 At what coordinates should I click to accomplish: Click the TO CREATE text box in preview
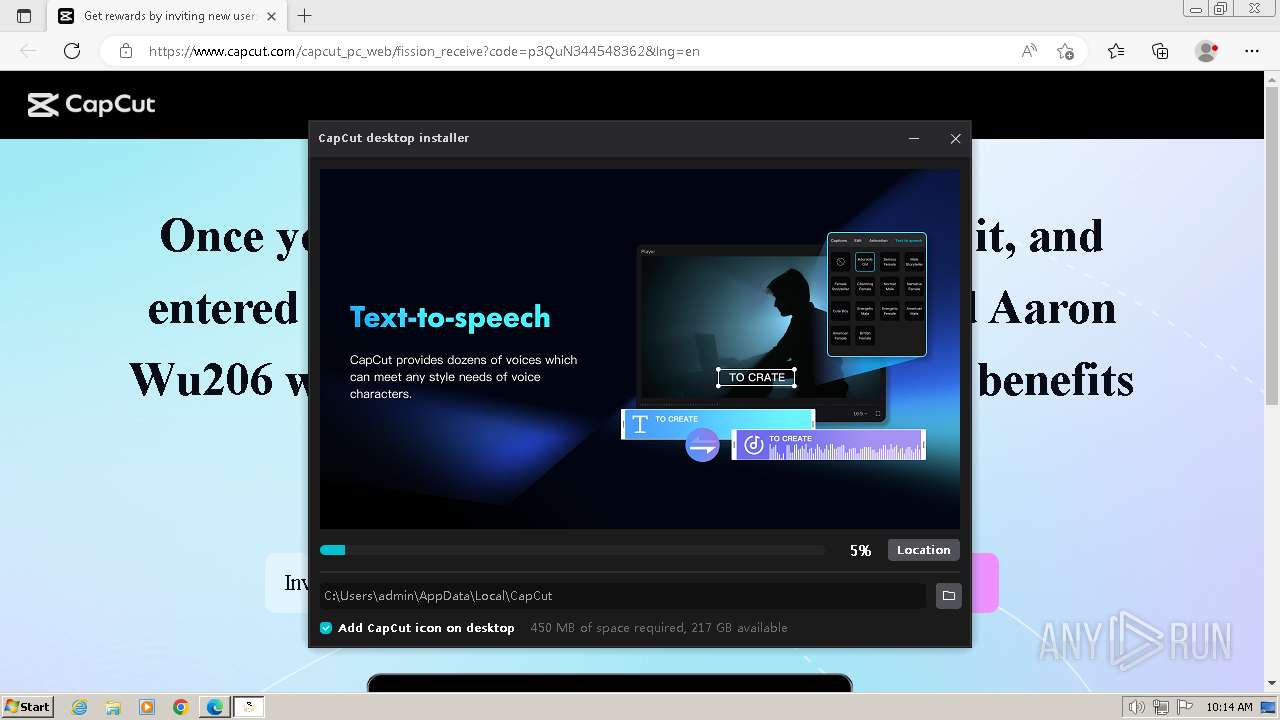coord(757,378)
